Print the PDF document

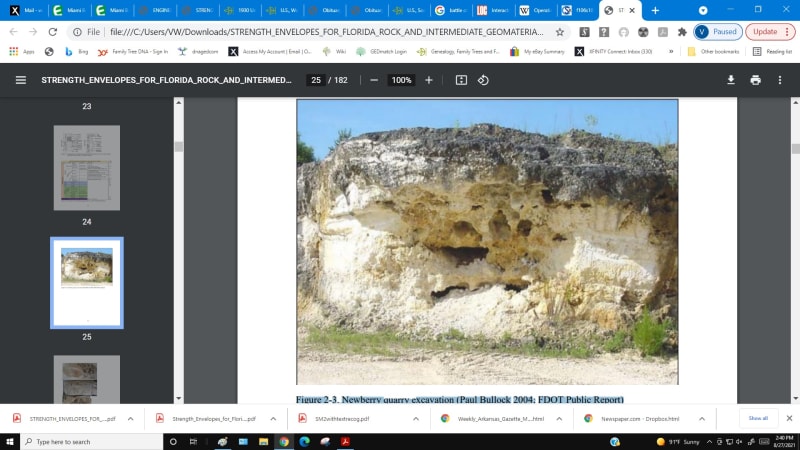click(x=756, y=80)
